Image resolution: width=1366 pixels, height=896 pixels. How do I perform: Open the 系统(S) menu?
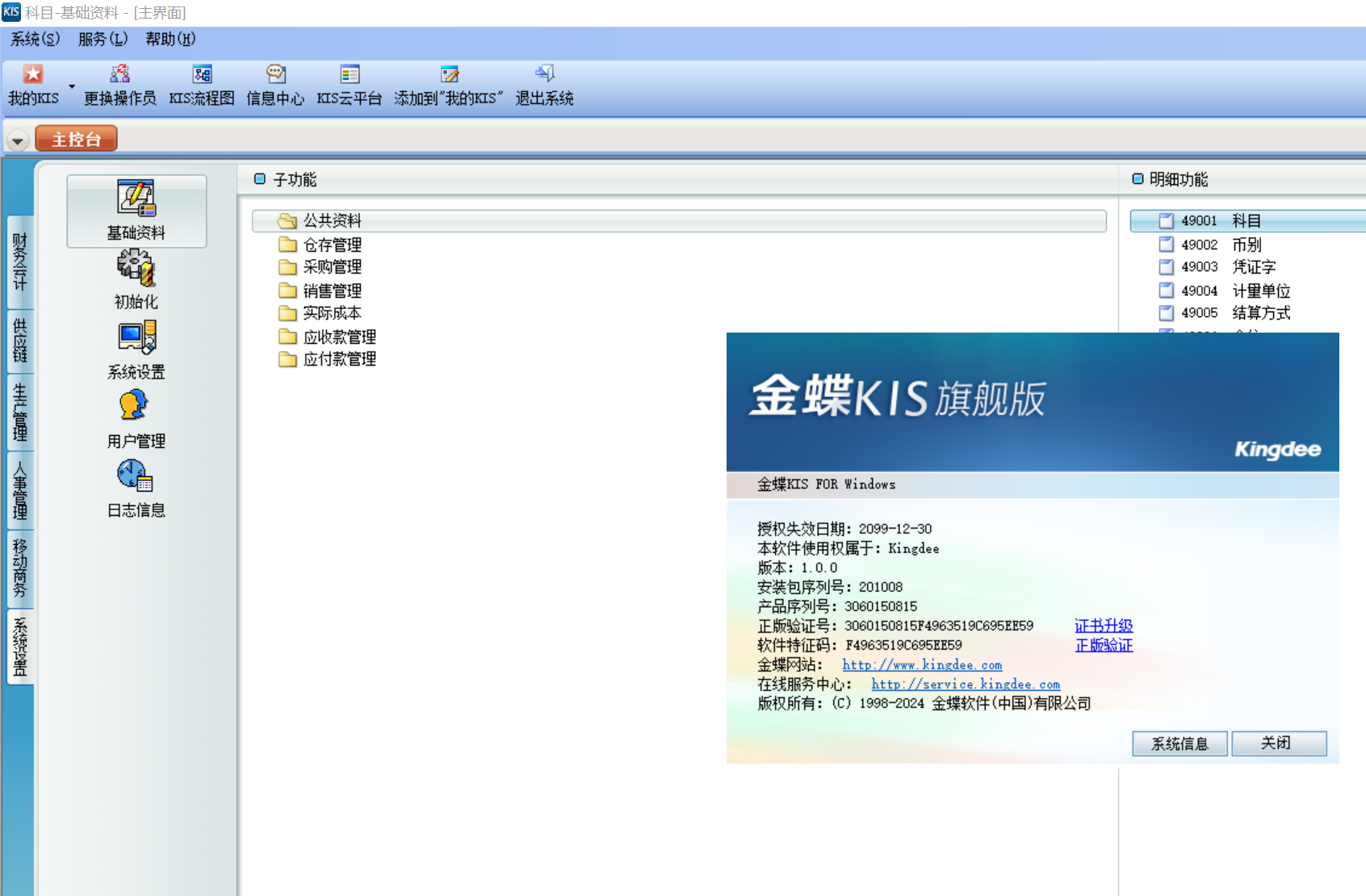point(35,39)
